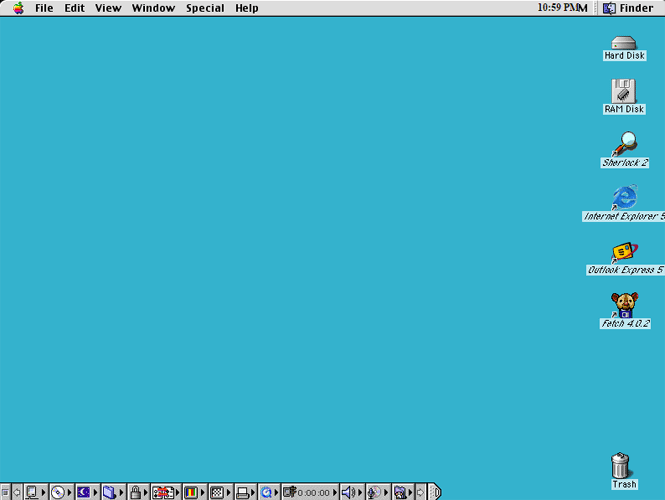665x500 pixels.
Task: Click the 'RAM Disk' label text
Action: (x=624, y=109)
